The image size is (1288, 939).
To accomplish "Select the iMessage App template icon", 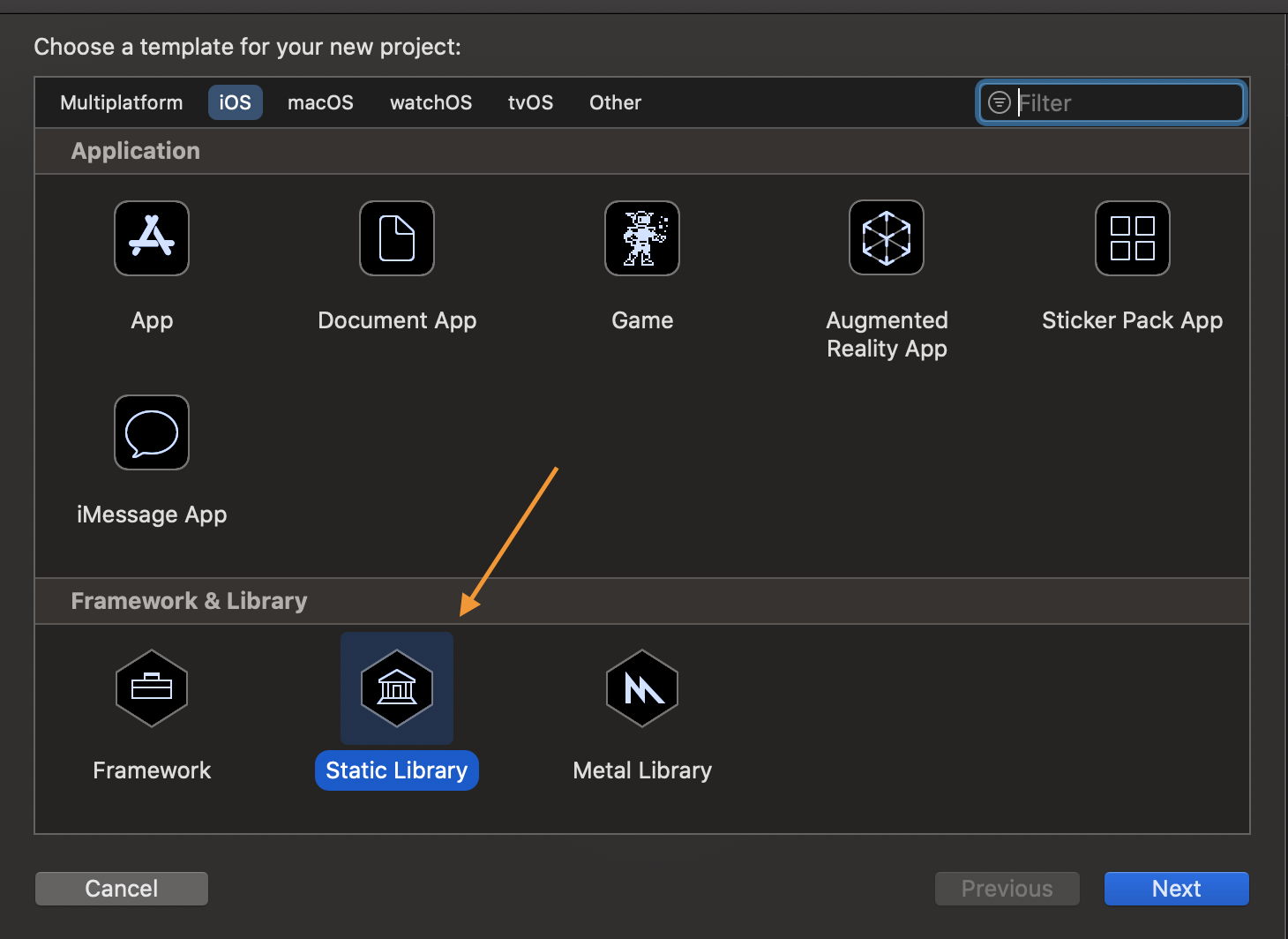I will click(152, 432).
